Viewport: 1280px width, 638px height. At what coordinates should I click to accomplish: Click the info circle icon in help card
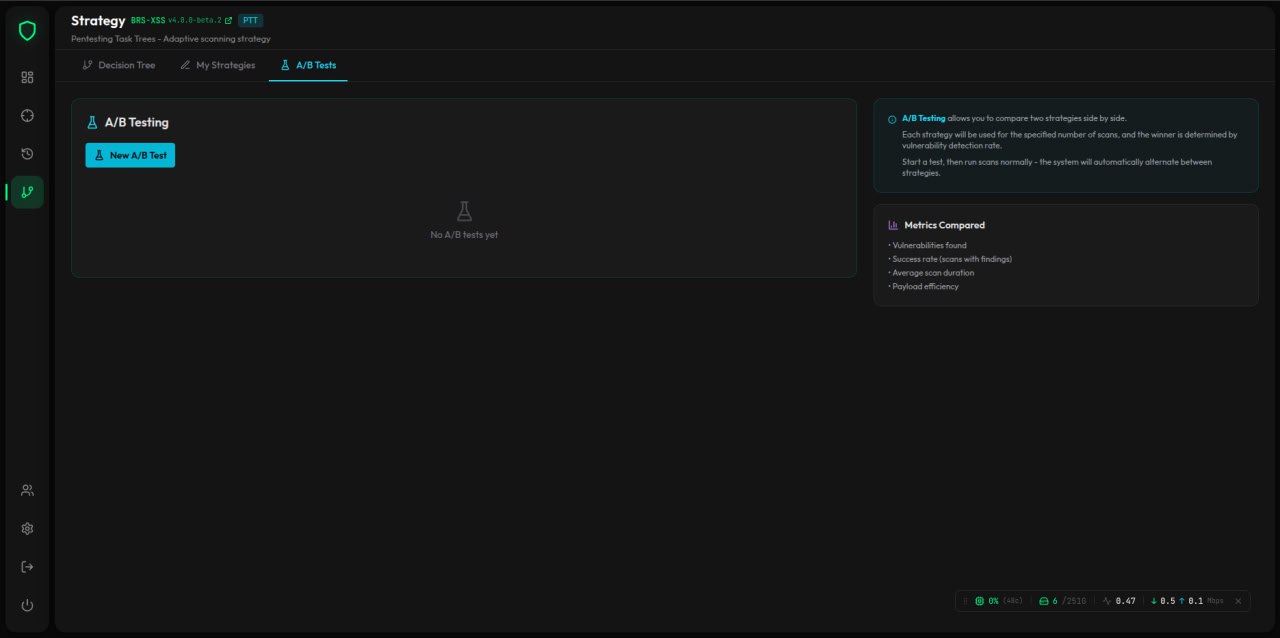coord(892,119)
